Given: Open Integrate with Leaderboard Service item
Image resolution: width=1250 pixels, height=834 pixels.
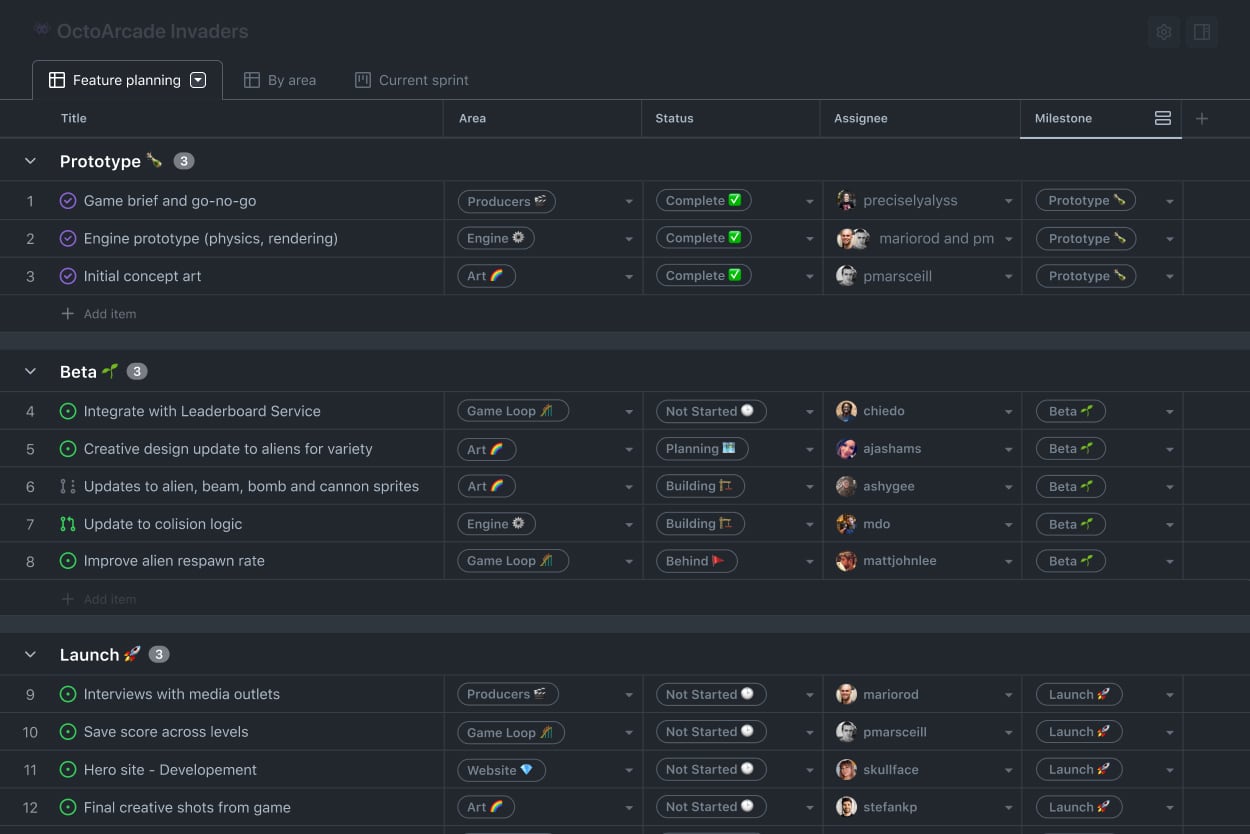Looking at the screenshot, I should [x=202, y=411].
